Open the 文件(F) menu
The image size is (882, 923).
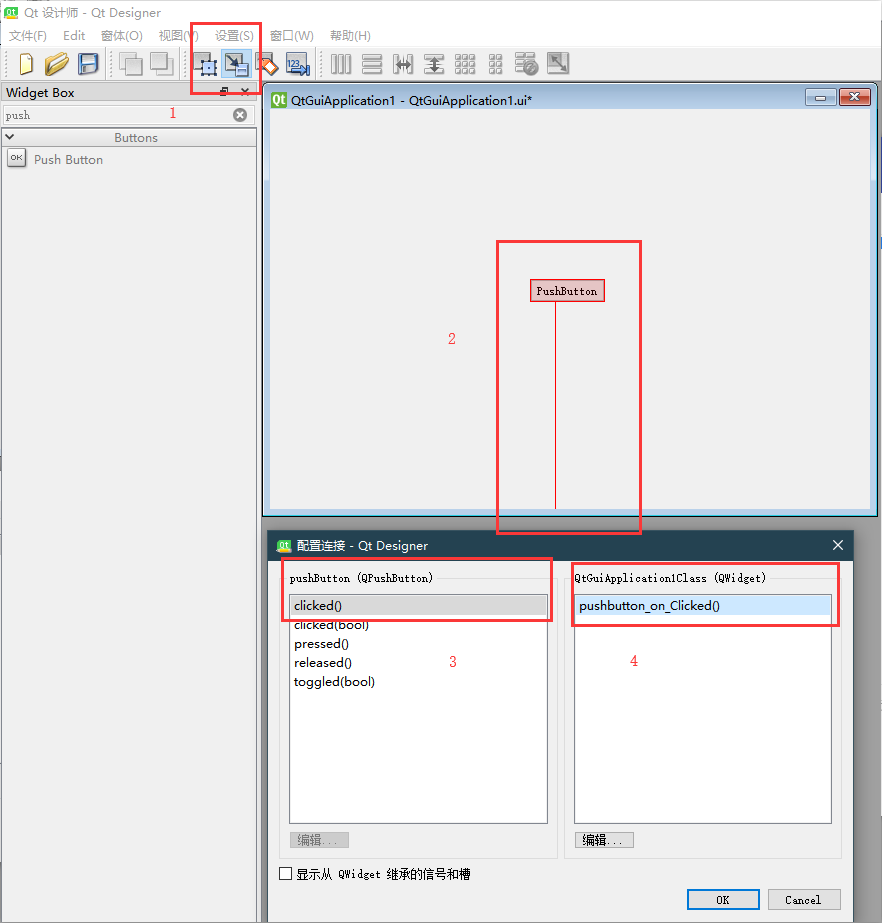coord(27,35)
